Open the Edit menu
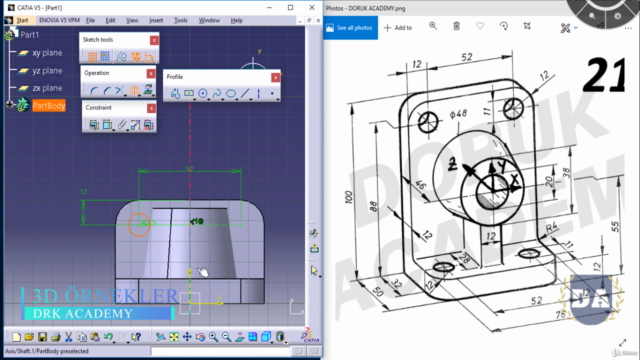 [110, 20]
